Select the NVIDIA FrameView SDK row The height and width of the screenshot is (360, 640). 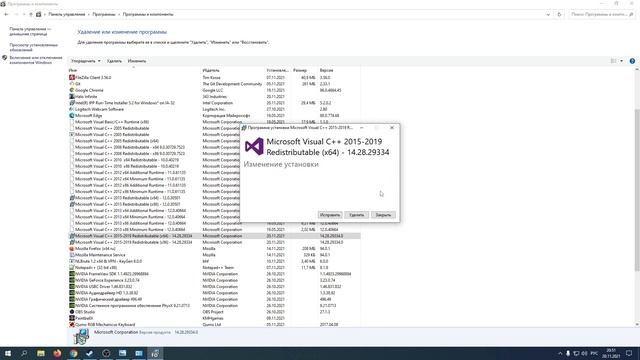(x=214, y=274)
